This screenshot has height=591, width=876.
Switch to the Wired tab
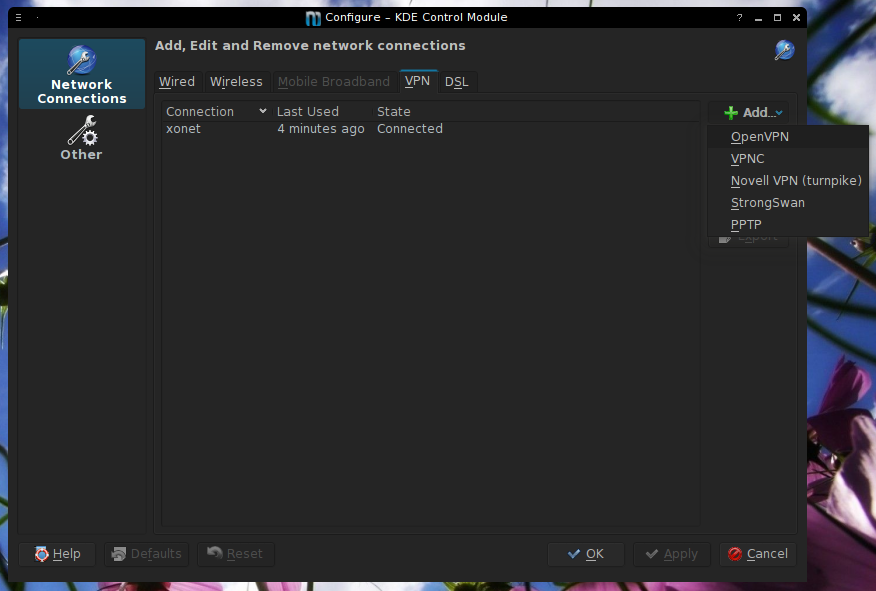click(x=177, y=82)
